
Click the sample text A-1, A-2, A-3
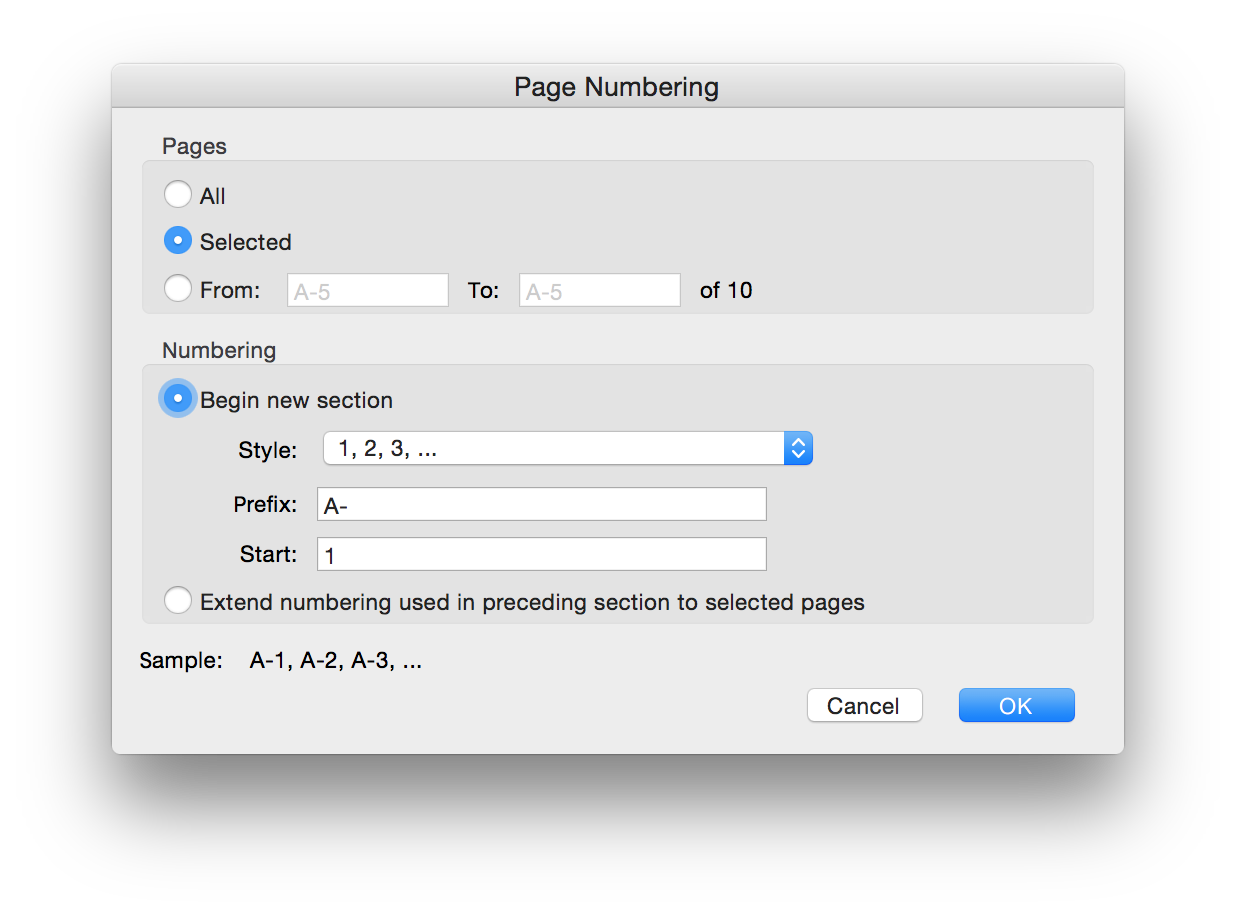[x=335, y=661]
